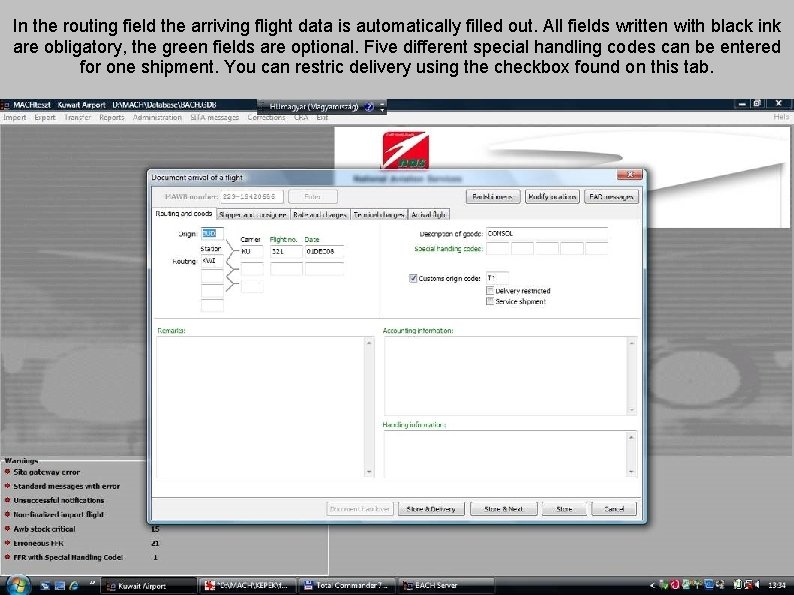Image resolution: width=794 pixels, height=595 pixels.
Task: Open the Import menu
Action: click(x=15, y=117)
